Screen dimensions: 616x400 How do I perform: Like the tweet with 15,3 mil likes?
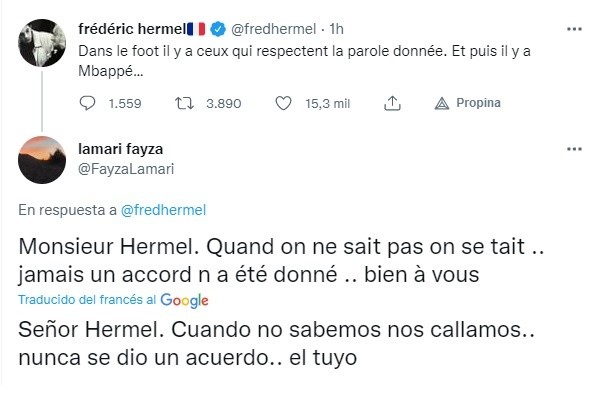tap(283, 103)
